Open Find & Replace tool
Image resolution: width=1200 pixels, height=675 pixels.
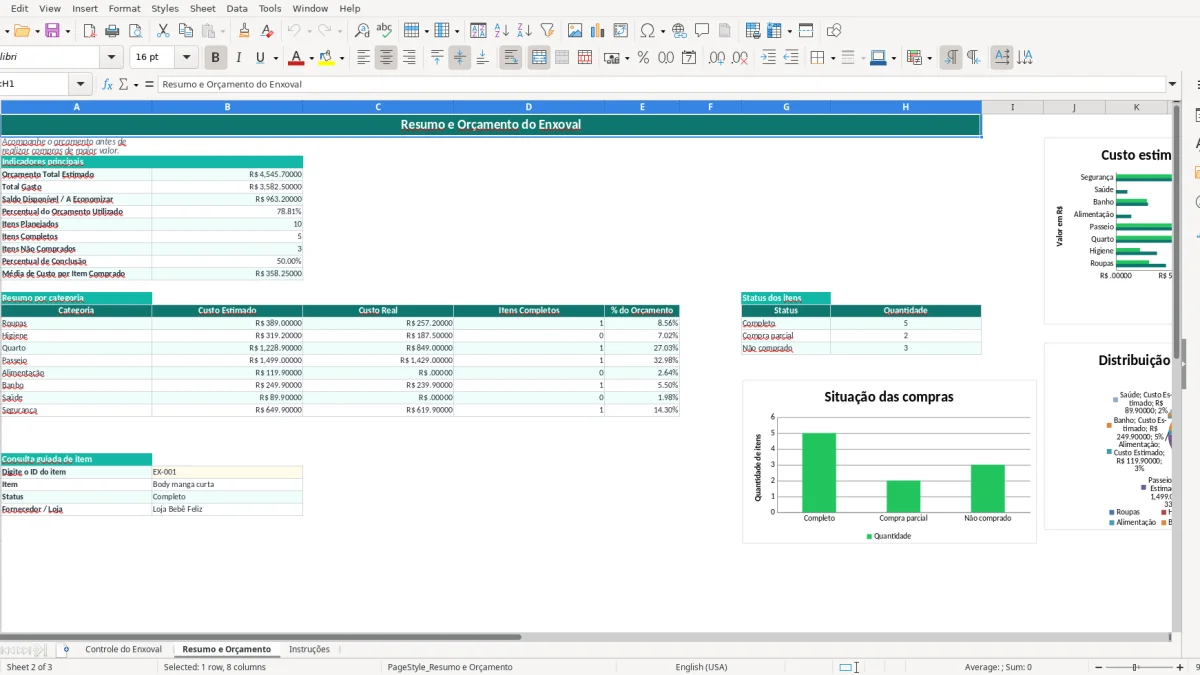click(x=362, y=31)
